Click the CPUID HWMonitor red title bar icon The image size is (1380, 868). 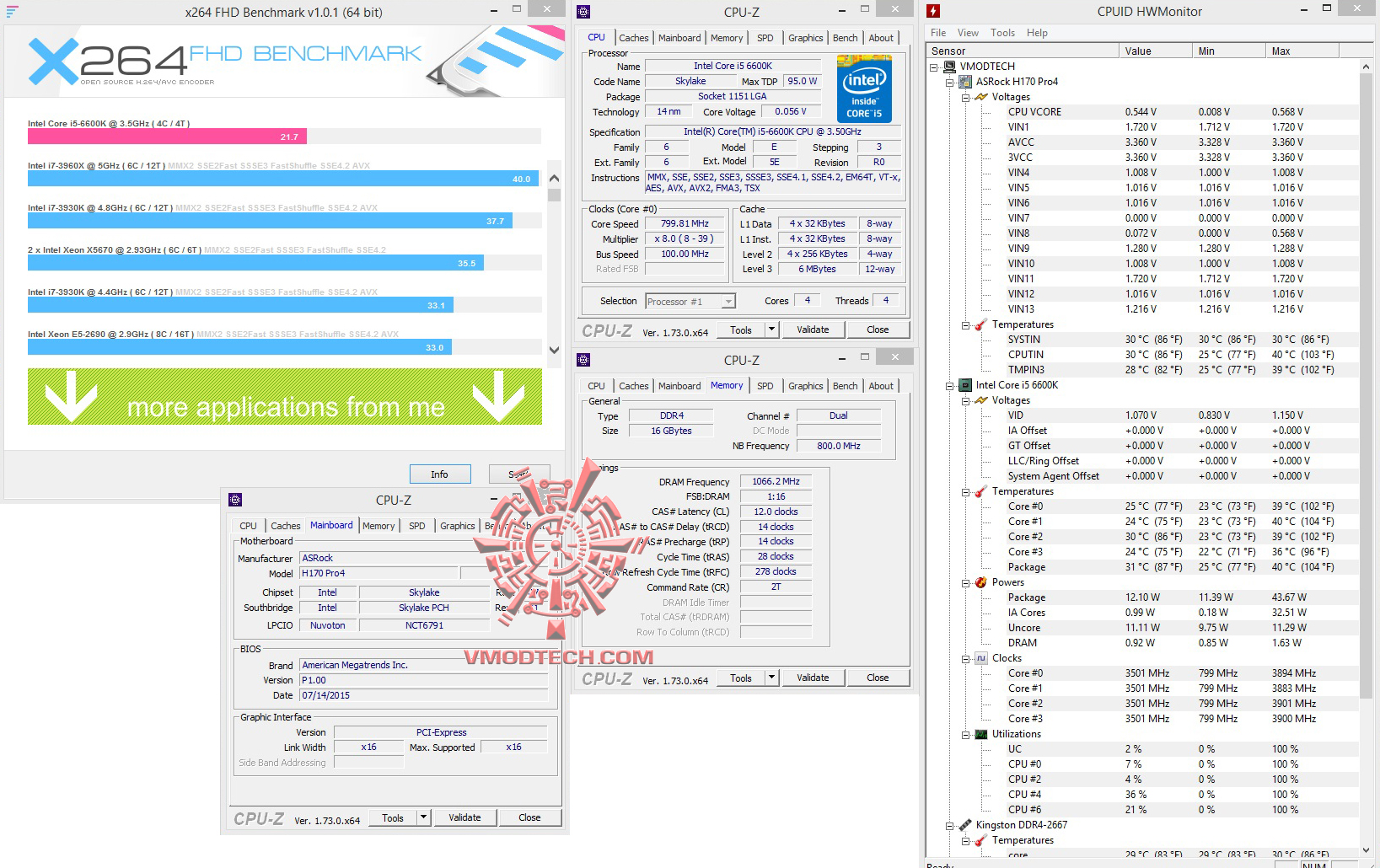click(933, 11)
